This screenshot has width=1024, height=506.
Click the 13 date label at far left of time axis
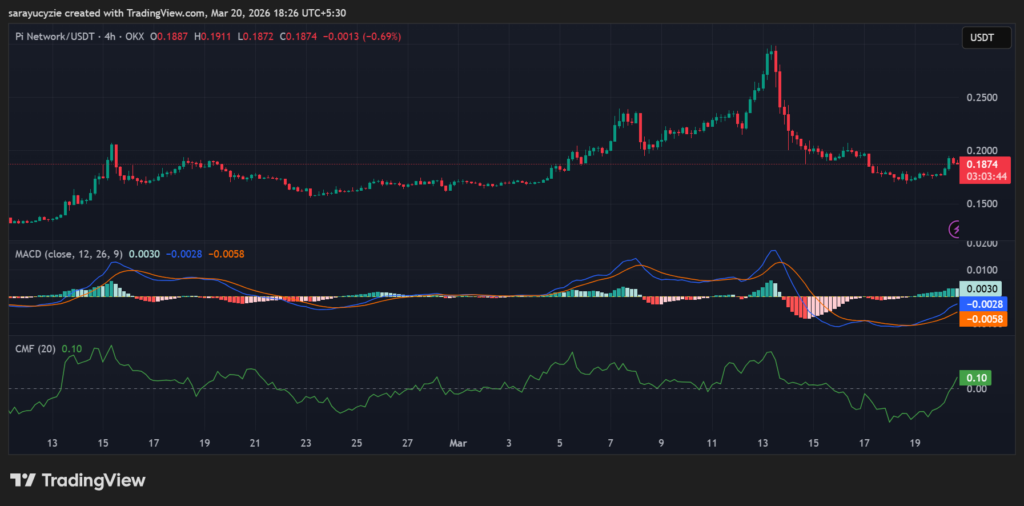(x=53, y=441)
